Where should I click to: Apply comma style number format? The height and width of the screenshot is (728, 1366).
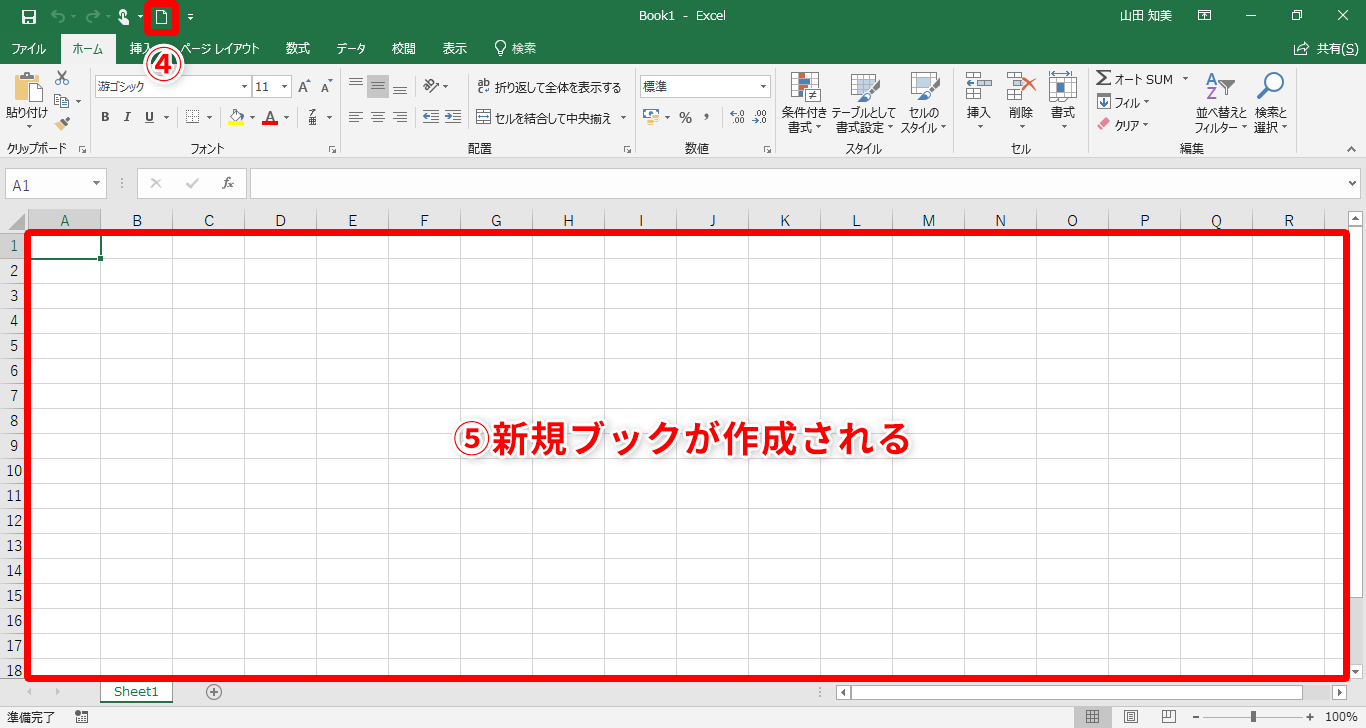click(708, 117)
